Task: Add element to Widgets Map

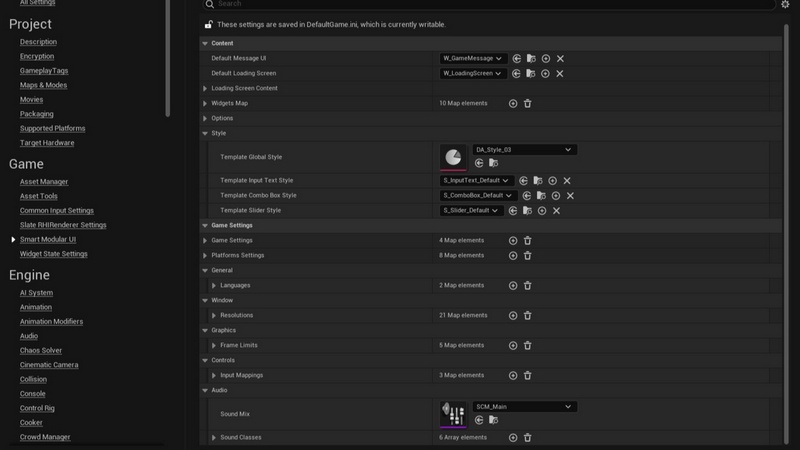Action: pos(513,104)
